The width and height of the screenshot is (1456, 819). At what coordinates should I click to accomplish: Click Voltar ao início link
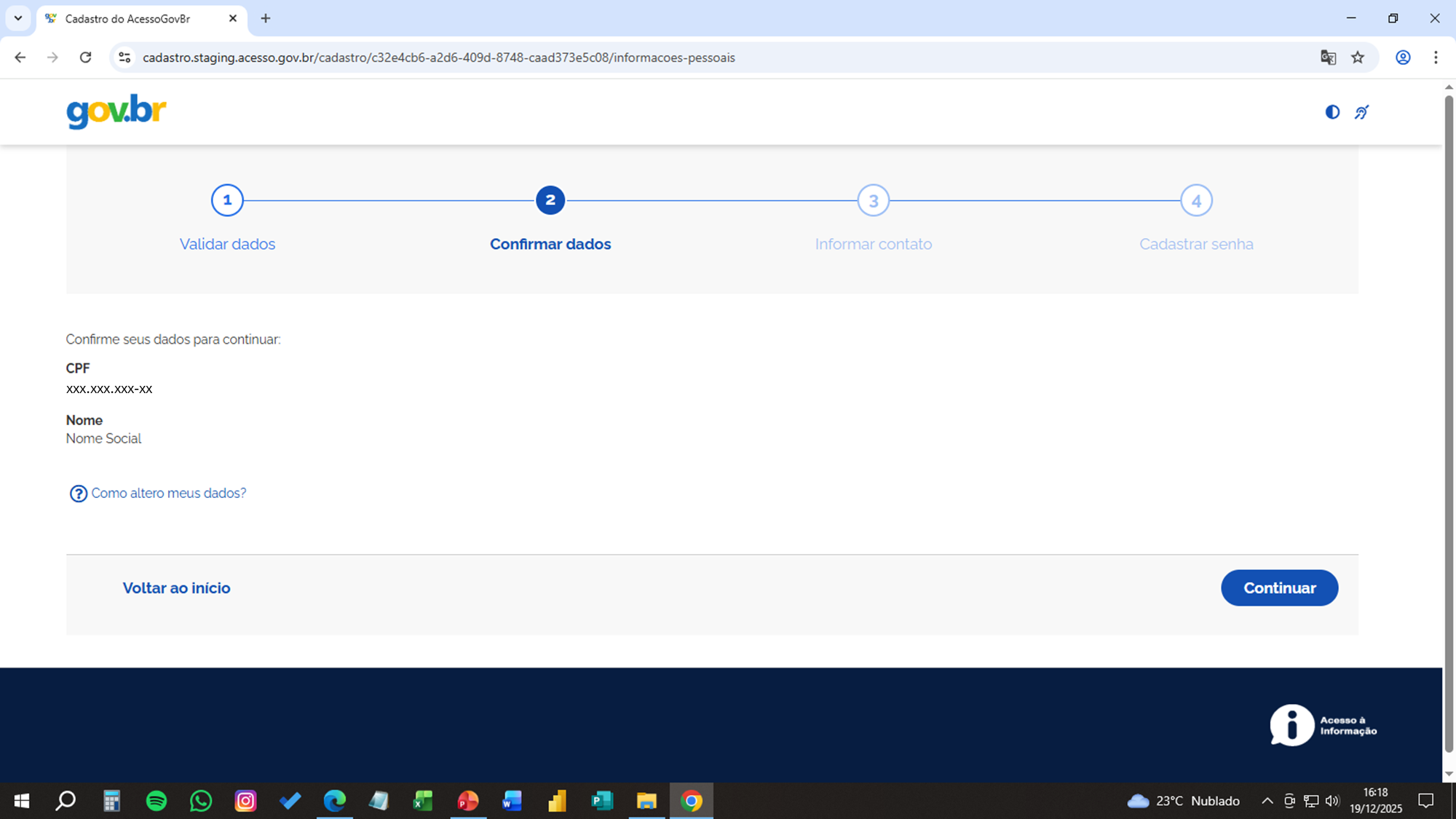tap(176, 588)
